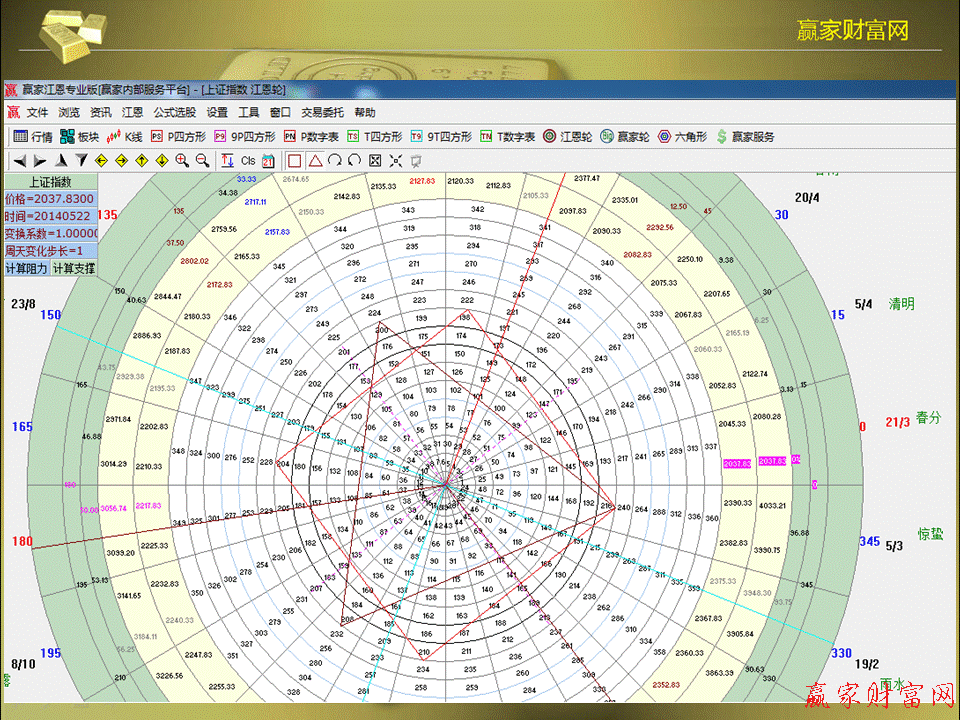Image resolution: width=960 pixels, height=720 pixels.
Task: Open the 文件 menu
Action: pyautogui.click(x=37, y=113)
